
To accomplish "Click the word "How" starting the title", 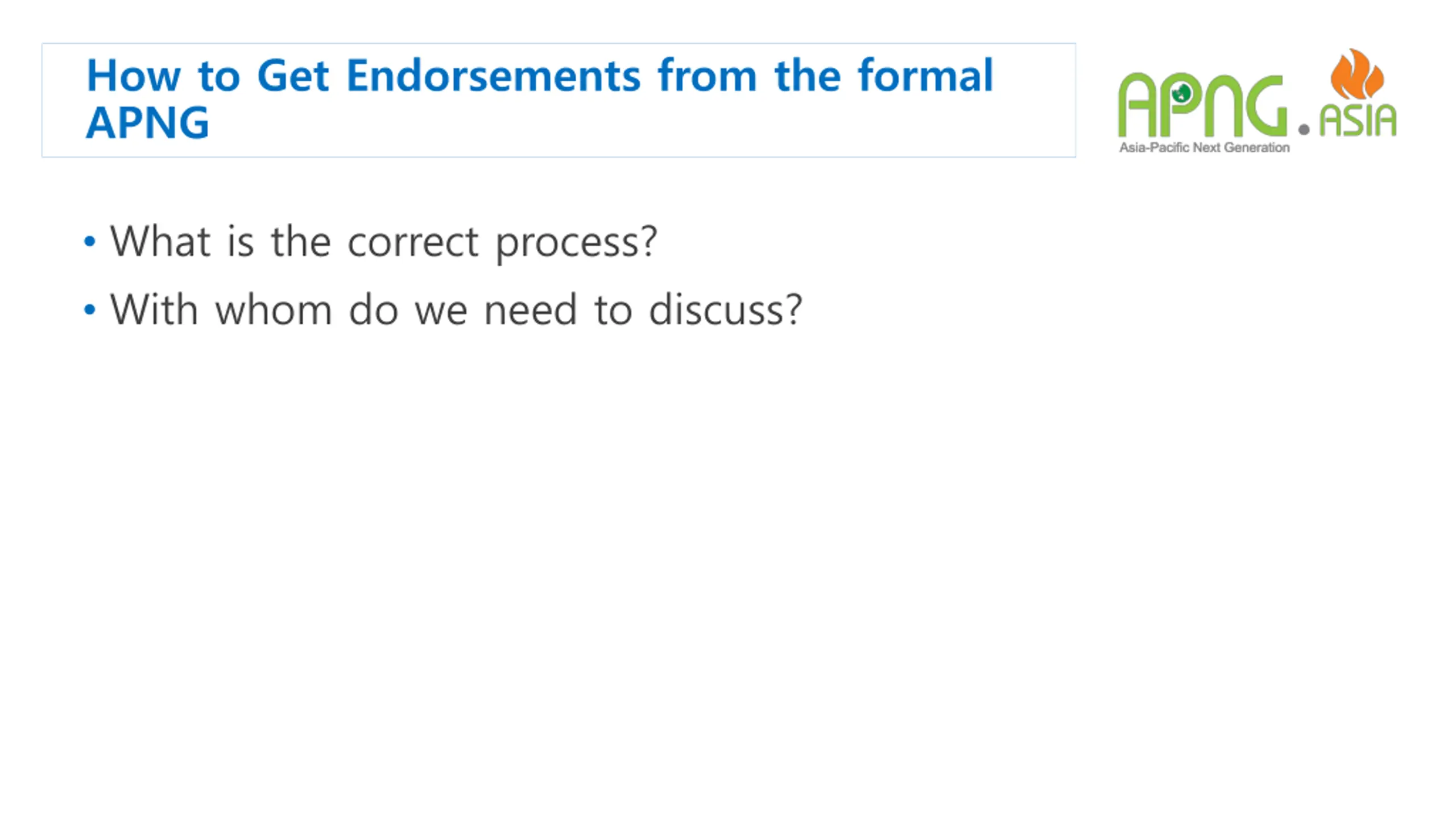I will click(x=134, y=75).
